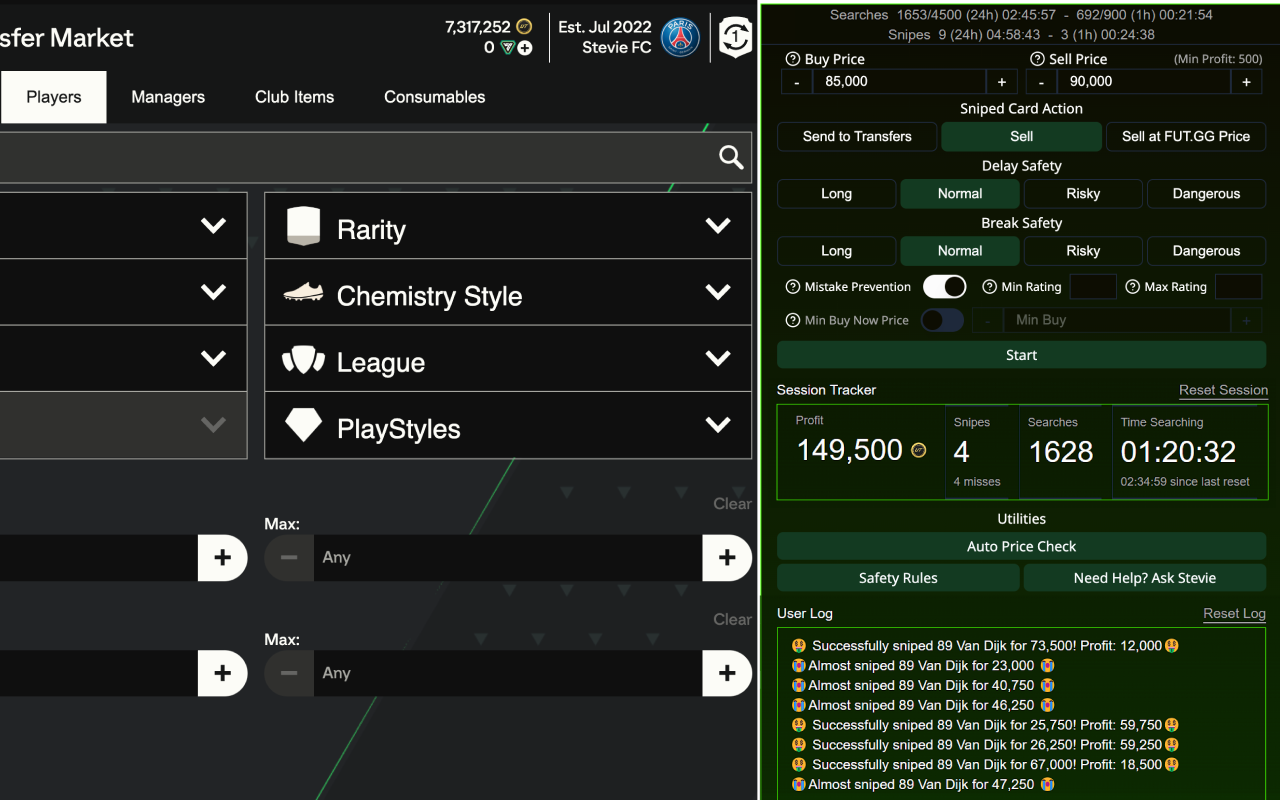Decrease the Buy Price with minus
Image resolution: width=1280 pixels, height=800 pixels.
click(x=796, y=82)
